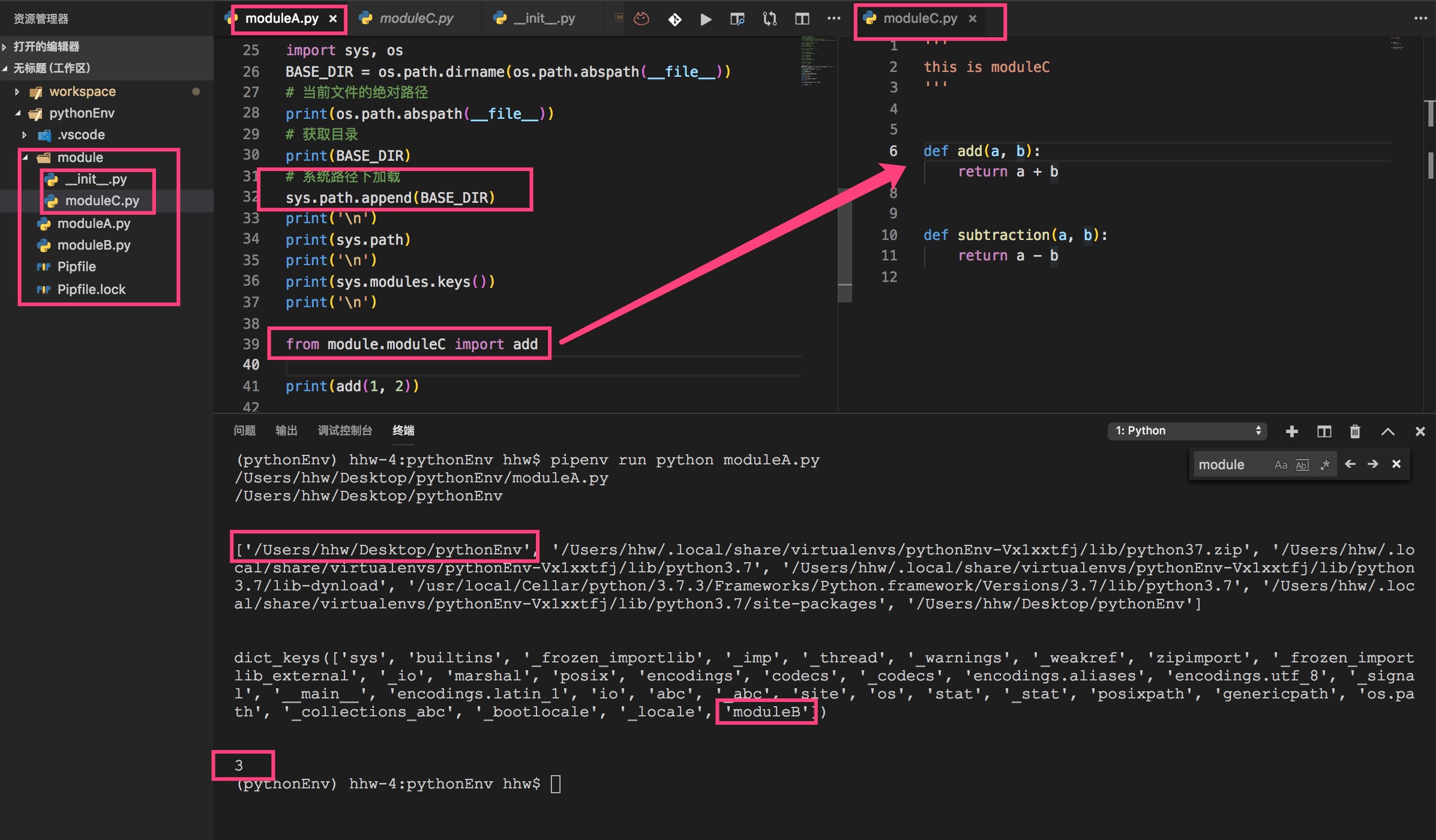
Task: Kill terminal using the trash icon
Action: pyautogui.click(x=1355, y=431)
